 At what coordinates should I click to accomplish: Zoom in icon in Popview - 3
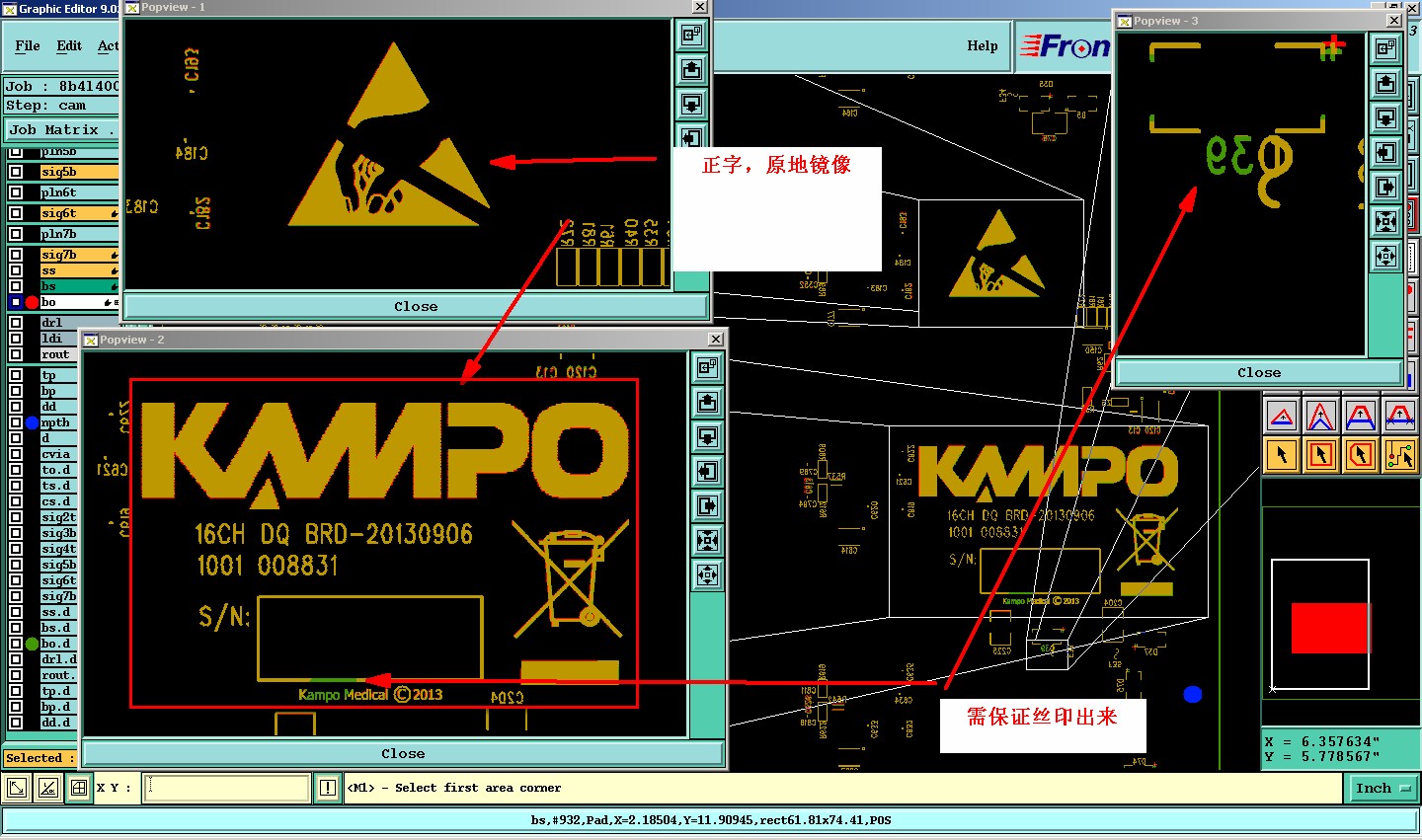(x=1386, y=221)
